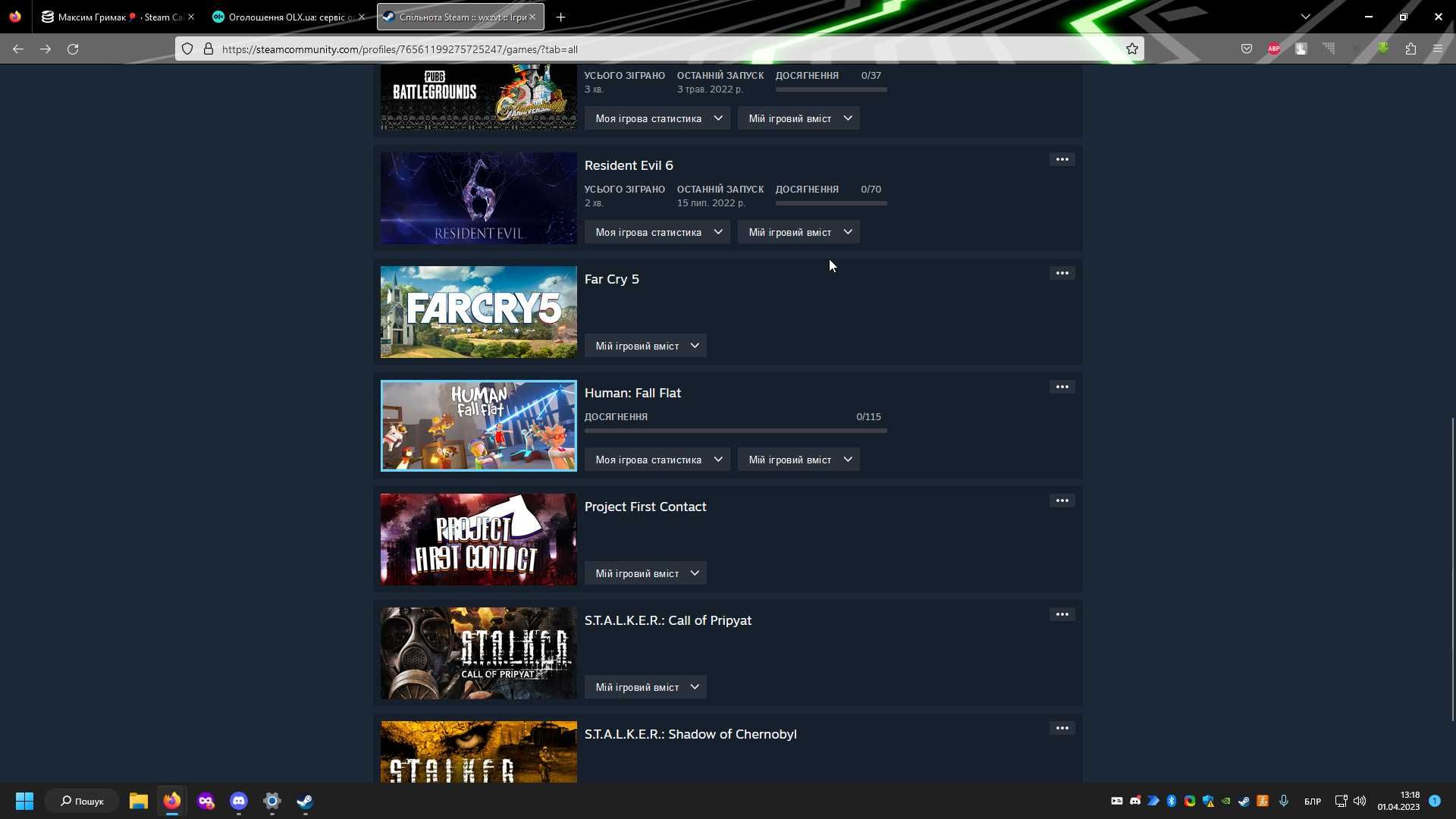Click the Call of Pripyat cover image
This screenshot has width=1456, height=819.
pos(479,653)
